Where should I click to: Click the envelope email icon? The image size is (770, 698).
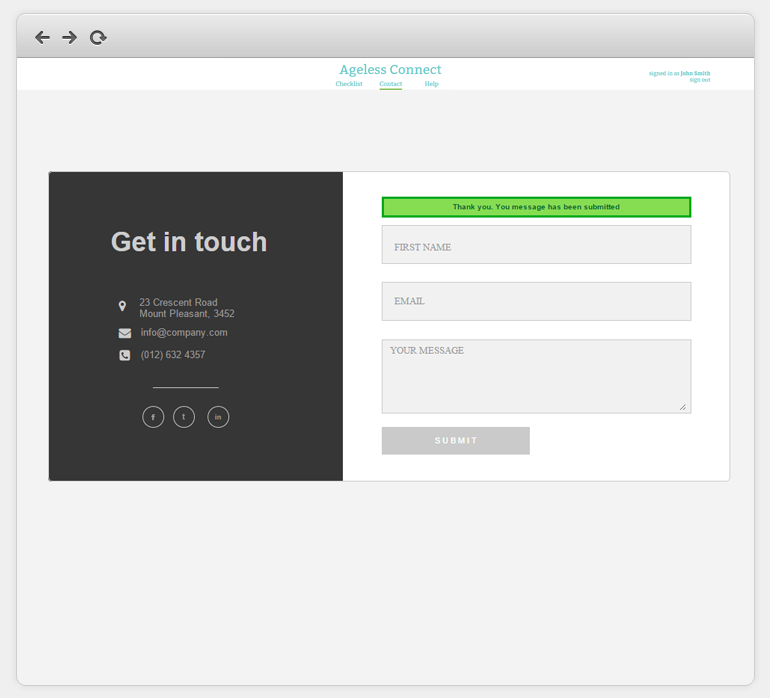125,333
